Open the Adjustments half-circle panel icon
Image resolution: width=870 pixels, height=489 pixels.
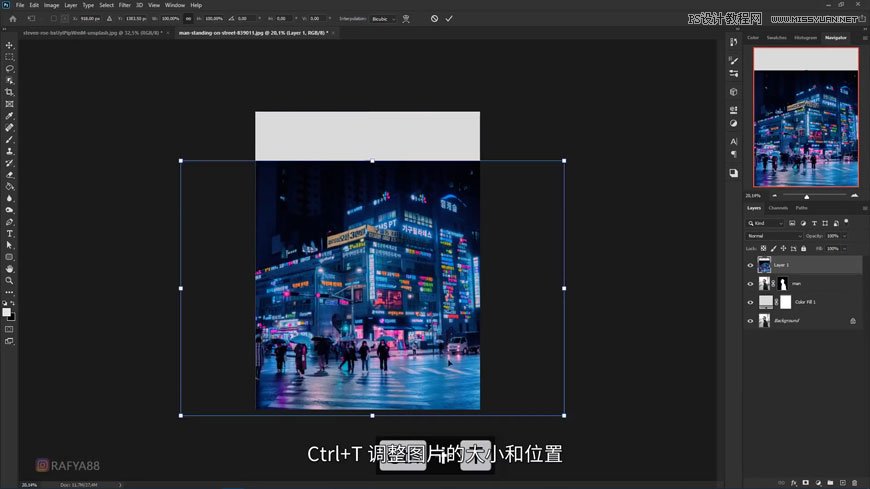[734, 123]
